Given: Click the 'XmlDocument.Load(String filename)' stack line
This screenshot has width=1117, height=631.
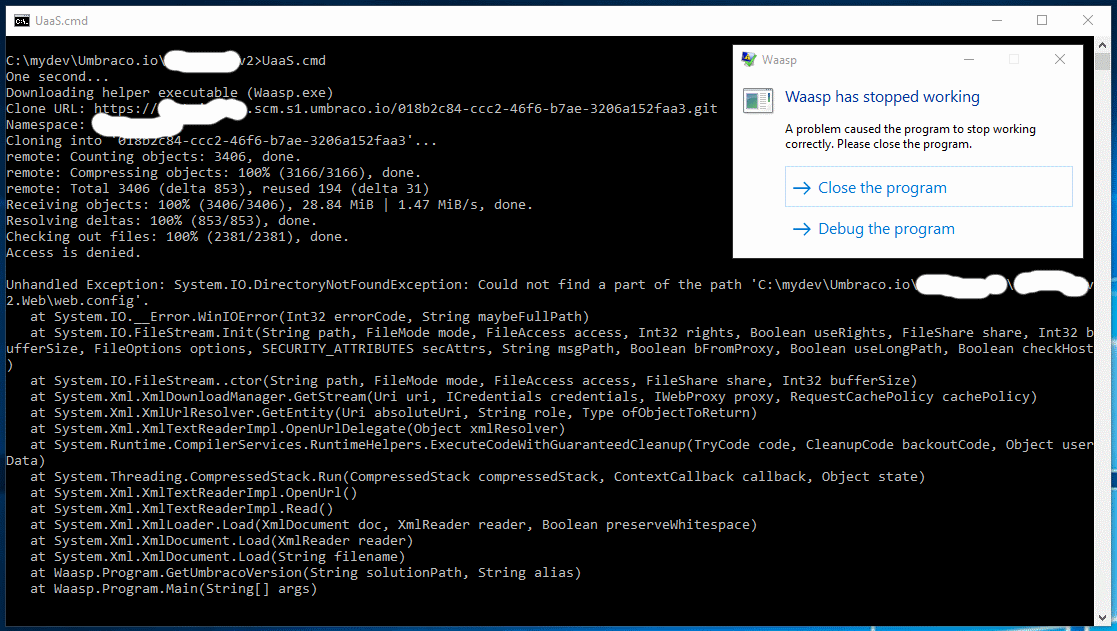Looking at the screenshot, I should click(217, 557).
